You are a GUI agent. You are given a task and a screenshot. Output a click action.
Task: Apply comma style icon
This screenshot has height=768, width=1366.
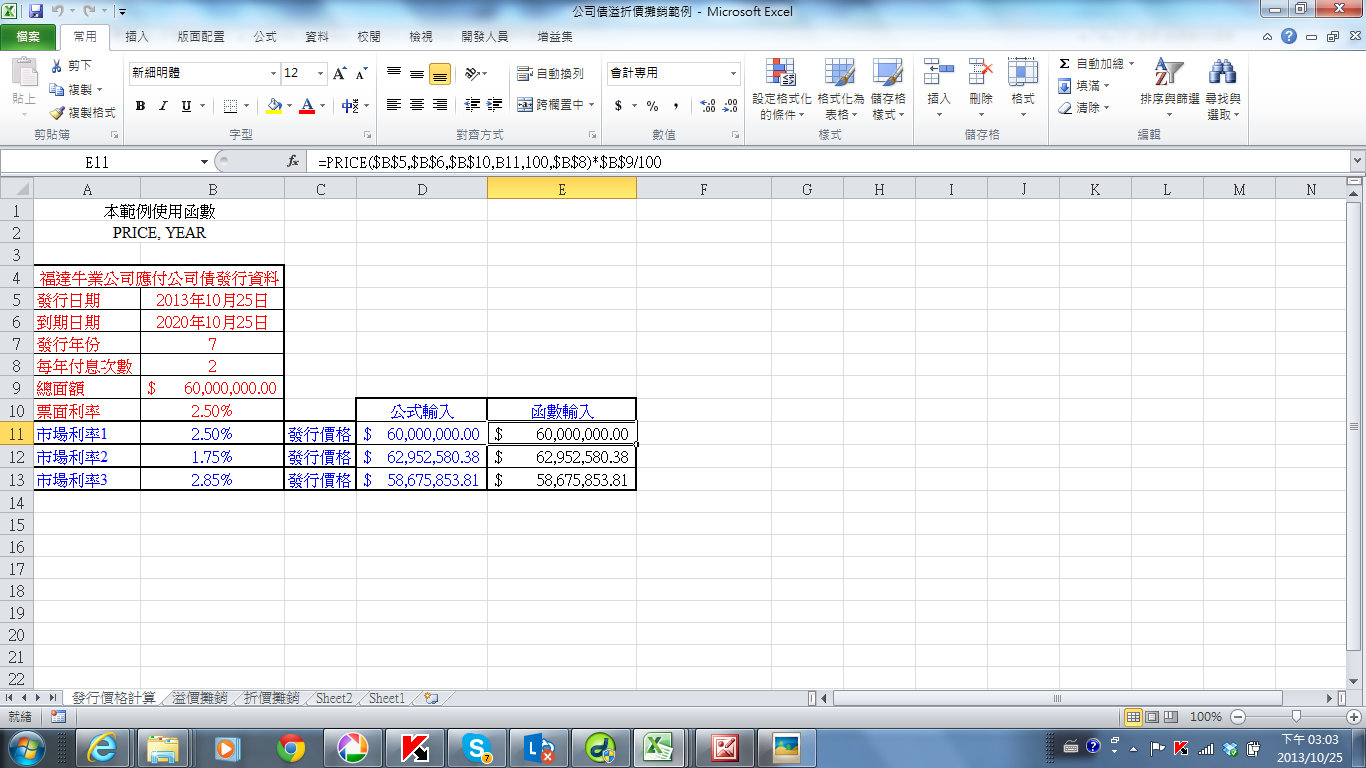pyautogui.click(x=676, y=105)
